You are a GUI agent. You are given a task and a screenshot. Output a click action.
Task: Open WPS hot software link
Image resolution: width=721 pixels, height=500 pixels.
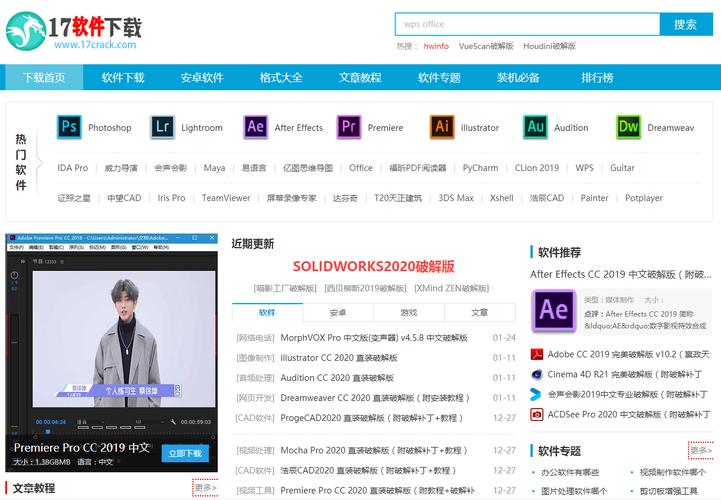pos(584,168)
